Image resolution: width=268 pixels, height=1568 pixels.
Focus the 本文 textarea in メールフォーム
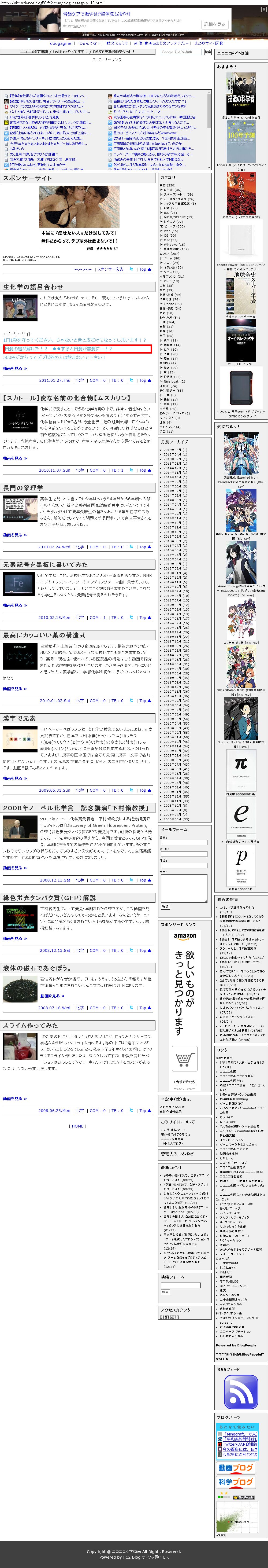click(184, 888)
